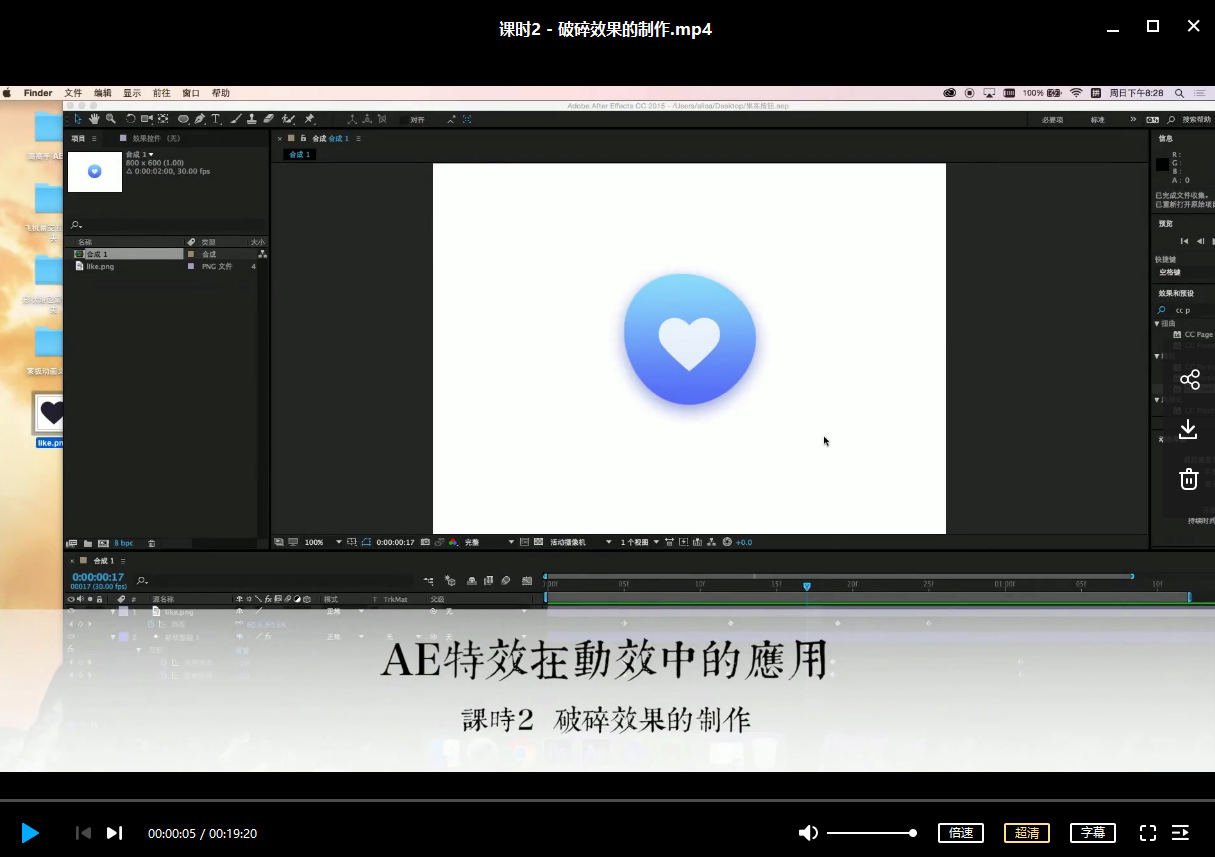Select the Hand tool
The width and height of the screenshot is (1215, 857).
pyautogui.click(x=94, y=119)
